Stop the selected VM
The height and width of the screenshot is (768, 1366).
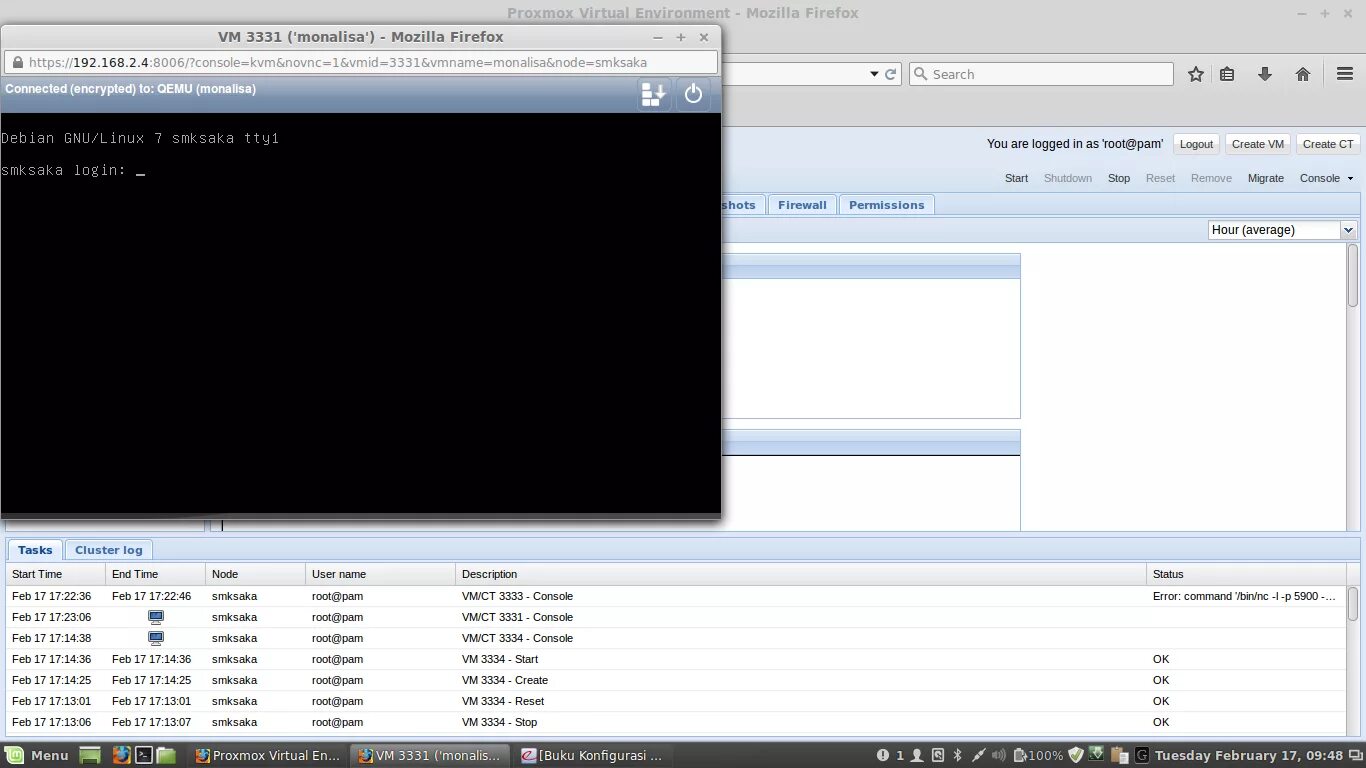pyautogui.click(x=1119, y=178)
